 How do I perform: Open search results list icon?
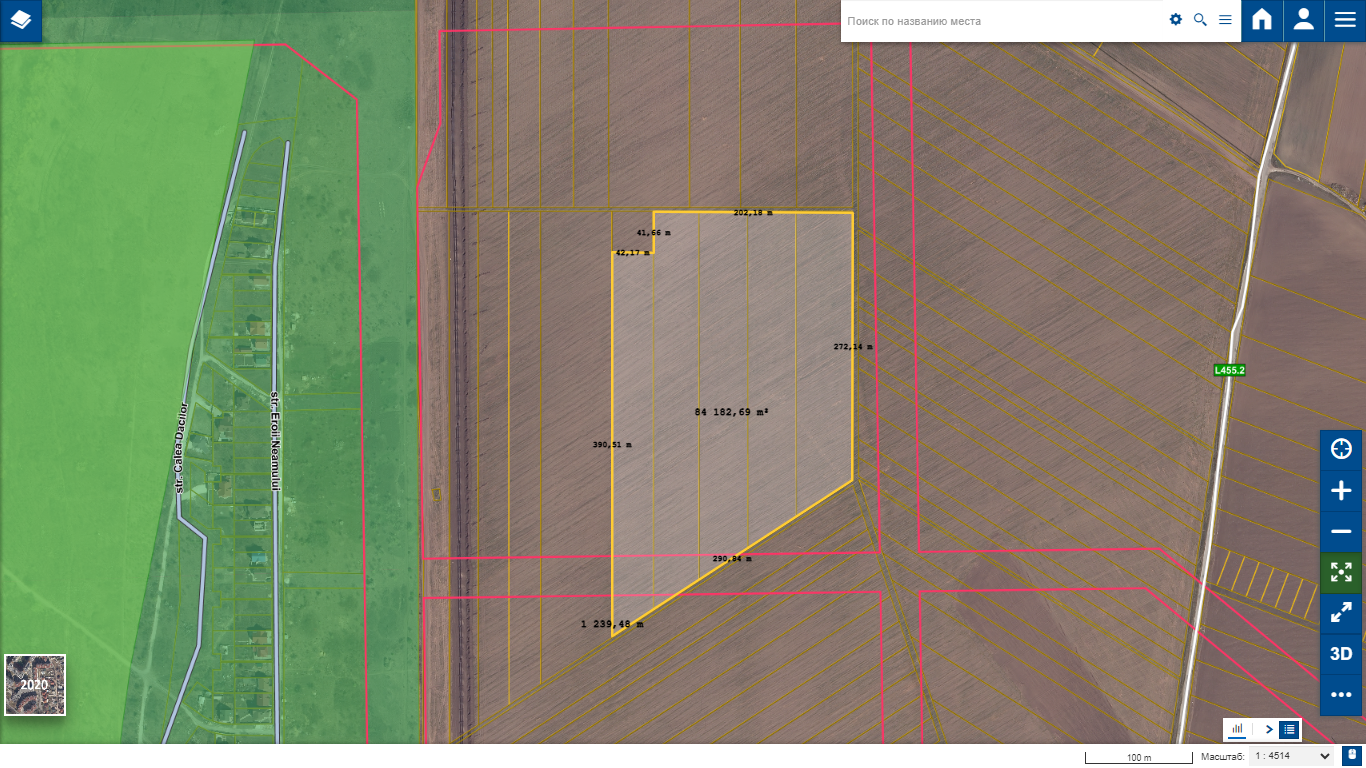click(x=1225, y=20)
